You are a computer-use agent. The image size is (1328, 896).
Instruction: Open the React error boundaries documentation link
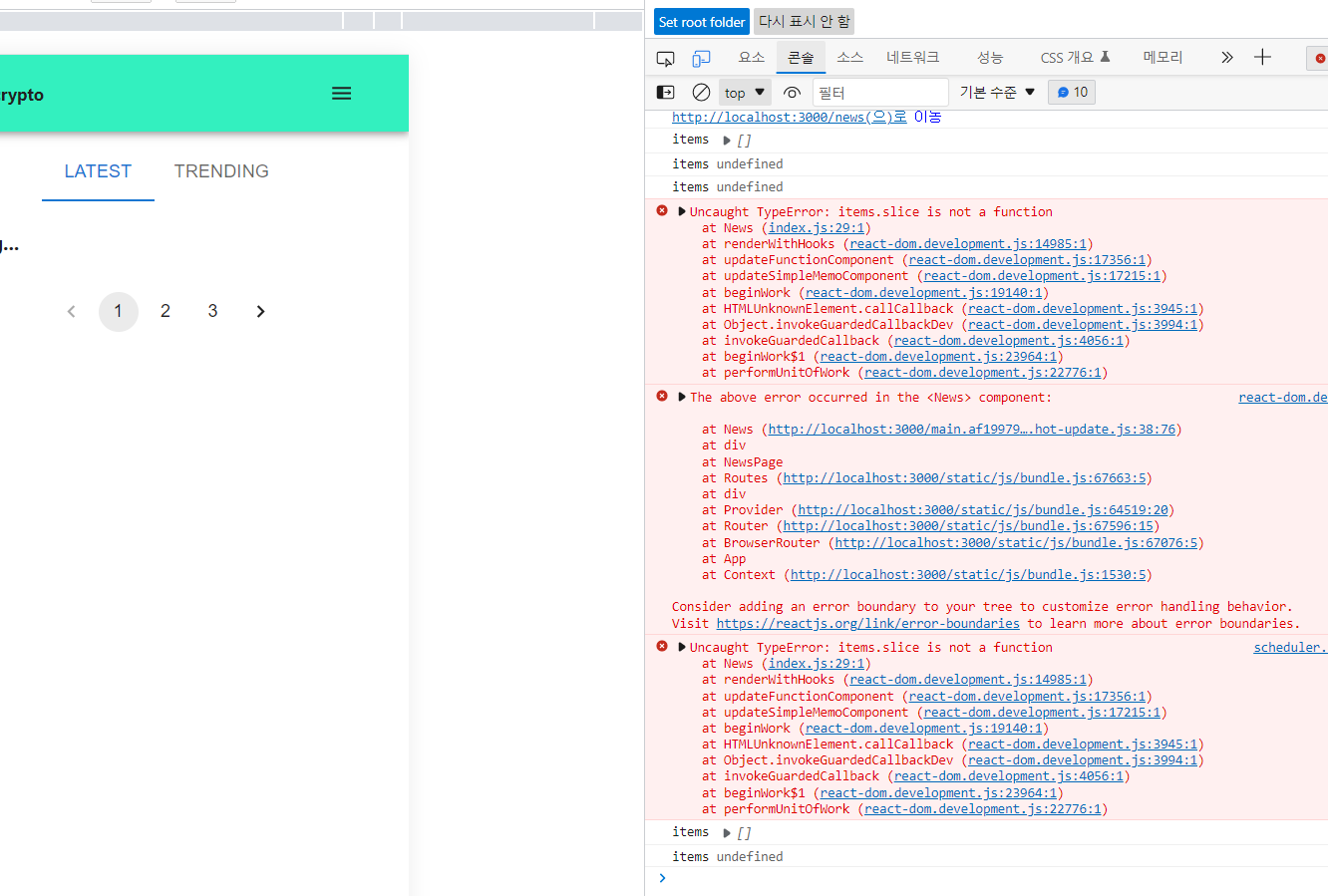pos(866,623)
